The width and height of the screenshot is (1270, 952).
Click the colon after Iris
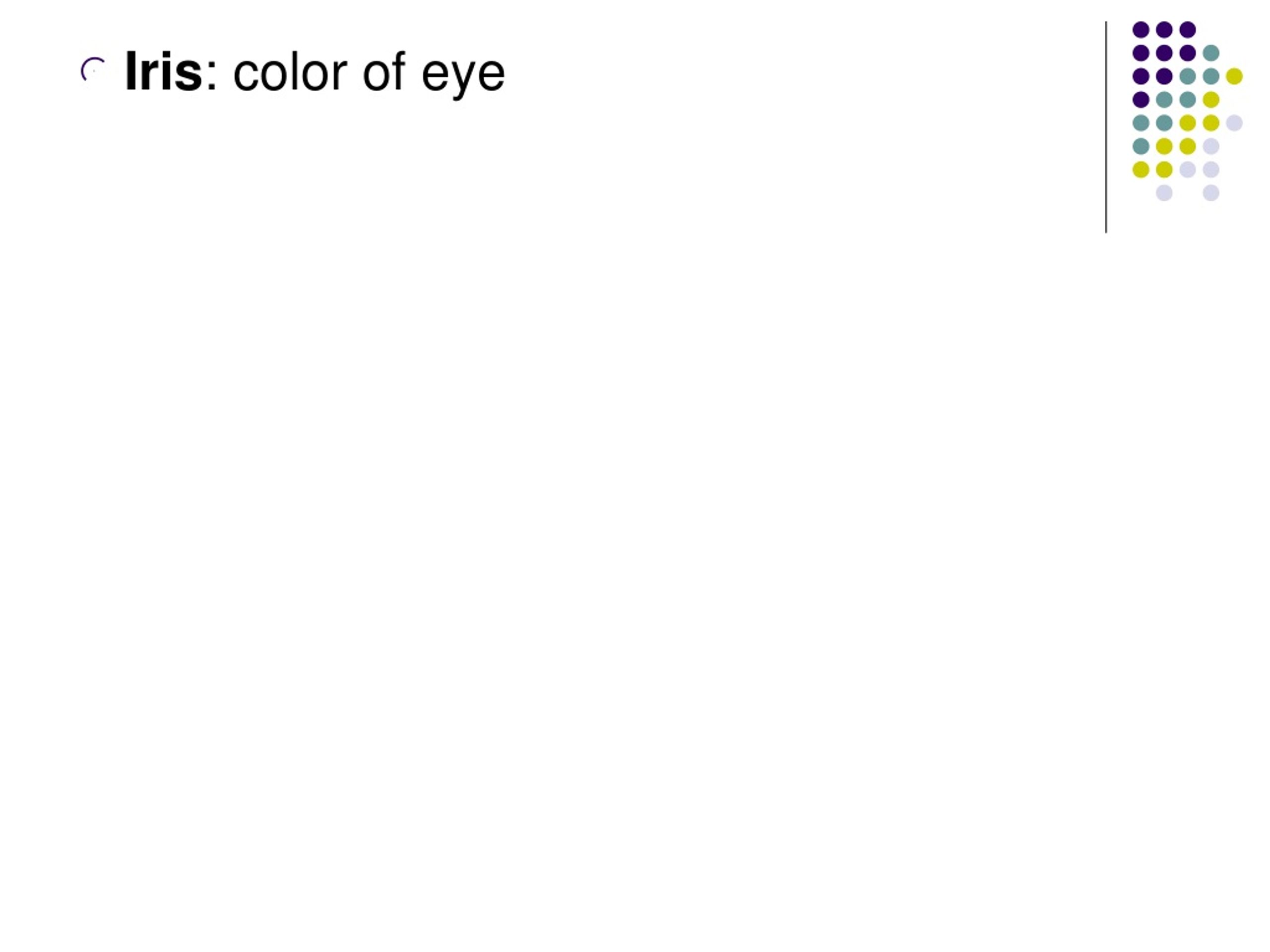[211, 77]
